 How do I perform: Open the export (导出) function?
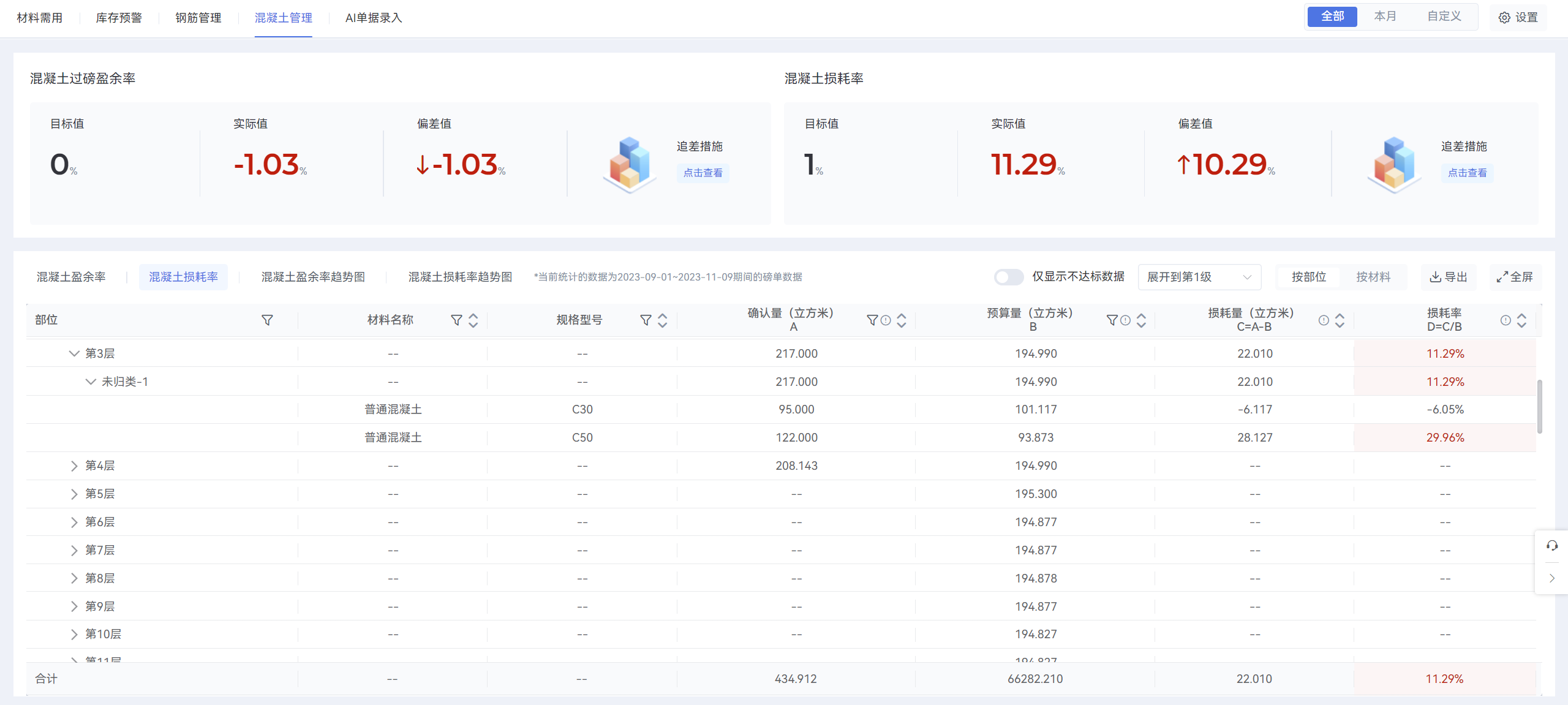(x=1449, y=277)
